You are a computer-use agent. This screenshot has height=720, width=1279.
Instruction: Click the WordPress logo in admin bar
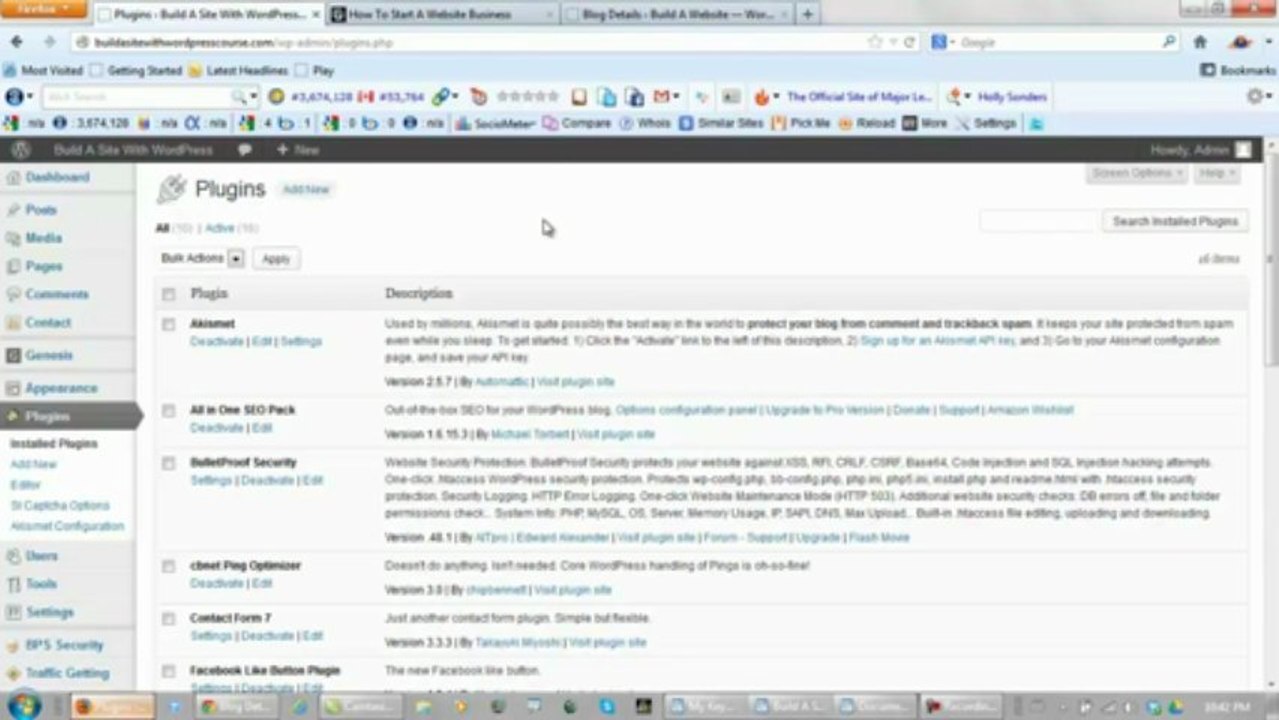20,150
